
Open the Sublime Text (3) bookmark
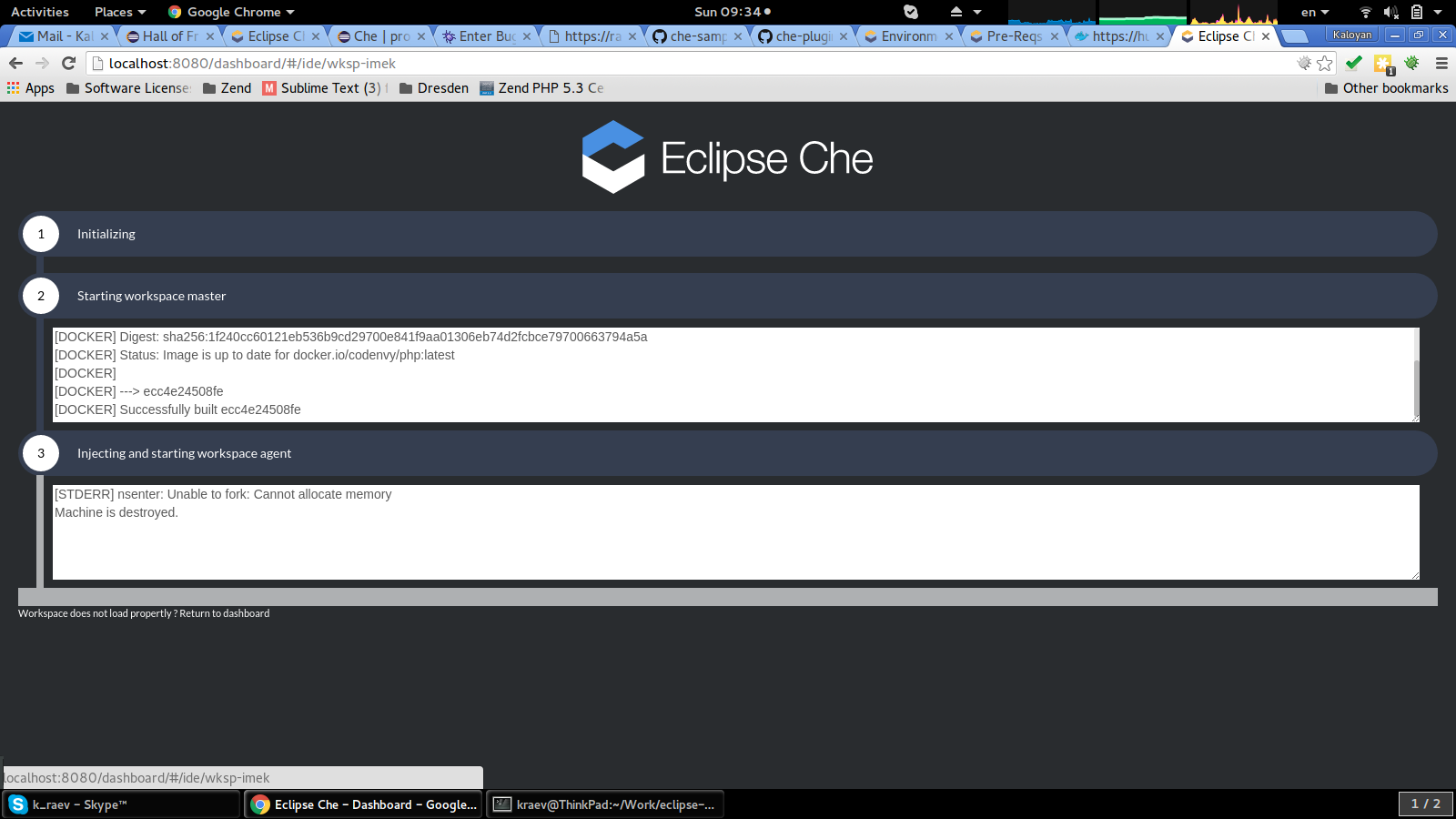click(324, 88)
